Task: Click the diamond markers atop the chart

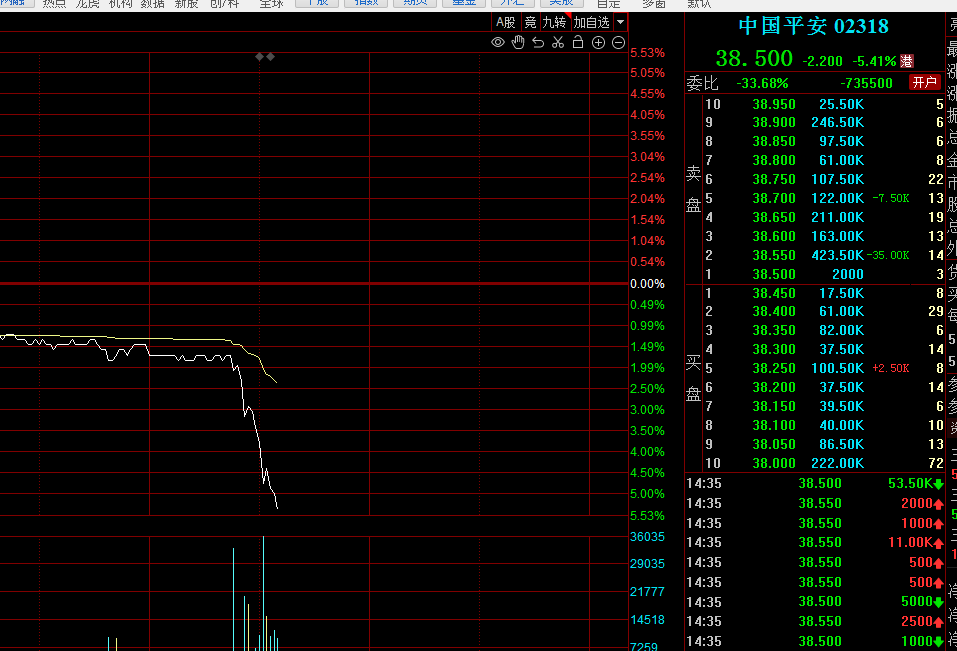Action: (x=265, y=57)
